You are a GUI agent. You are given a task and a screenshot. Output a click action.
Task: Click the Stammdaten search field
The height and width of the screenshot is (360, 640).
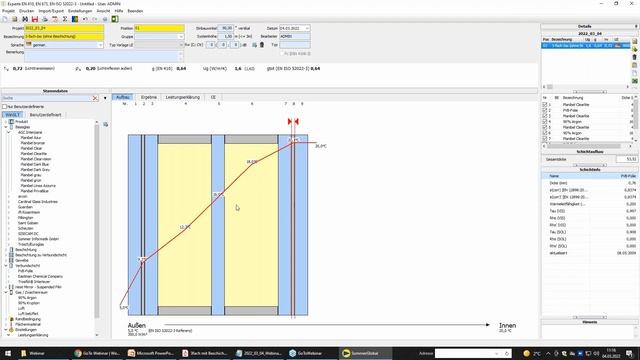click(46, 98)
